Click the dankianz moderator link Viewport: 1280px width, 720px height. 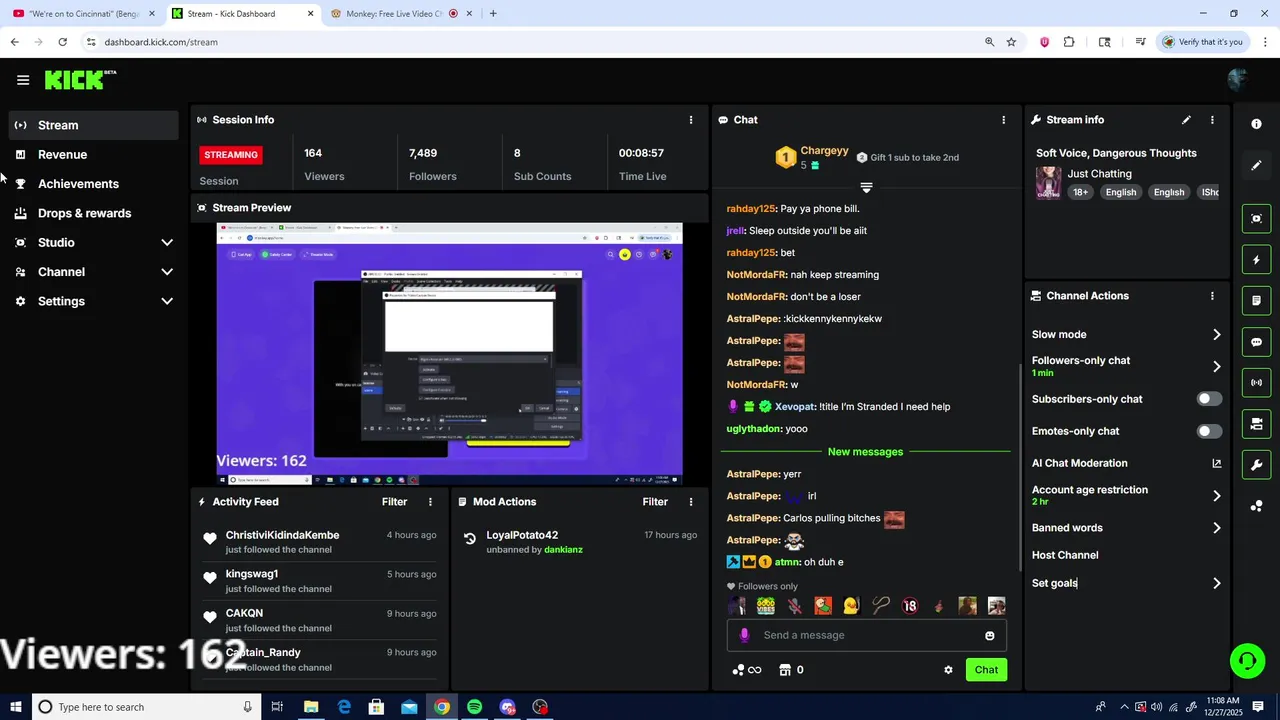tap(563, 550)
